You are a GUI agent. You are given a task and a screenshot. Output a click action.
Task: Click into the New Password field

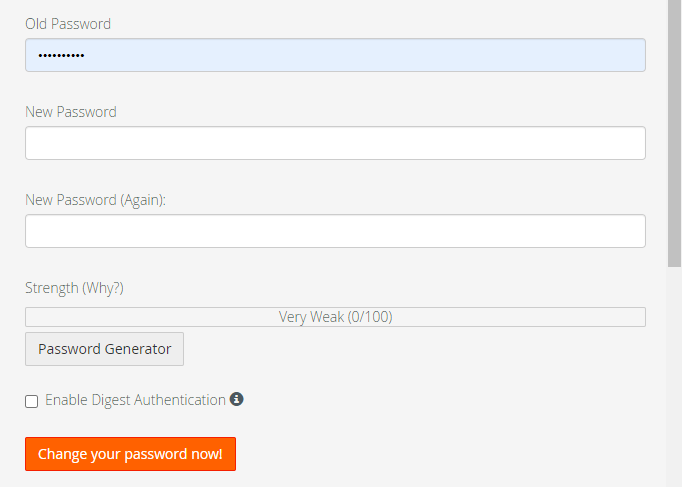pyautogui.click(x=335, y=143)
